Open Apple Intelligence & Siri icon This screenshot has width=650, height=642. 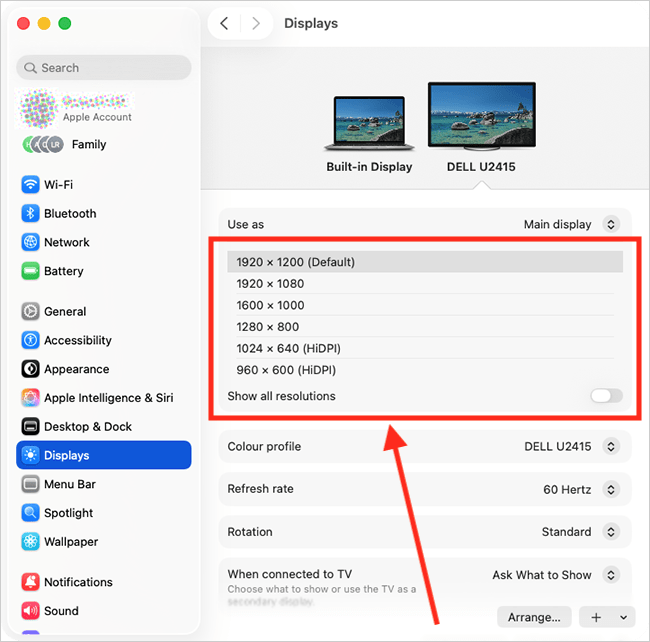tap(30, 398)
